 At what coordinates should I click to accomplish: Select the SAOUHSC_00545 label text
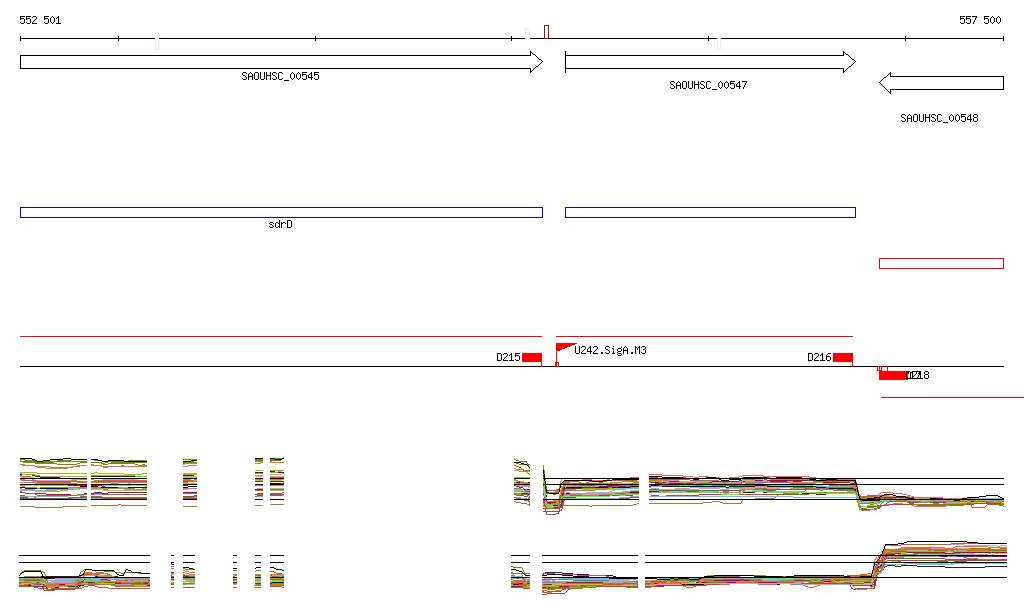pos(280,76)
